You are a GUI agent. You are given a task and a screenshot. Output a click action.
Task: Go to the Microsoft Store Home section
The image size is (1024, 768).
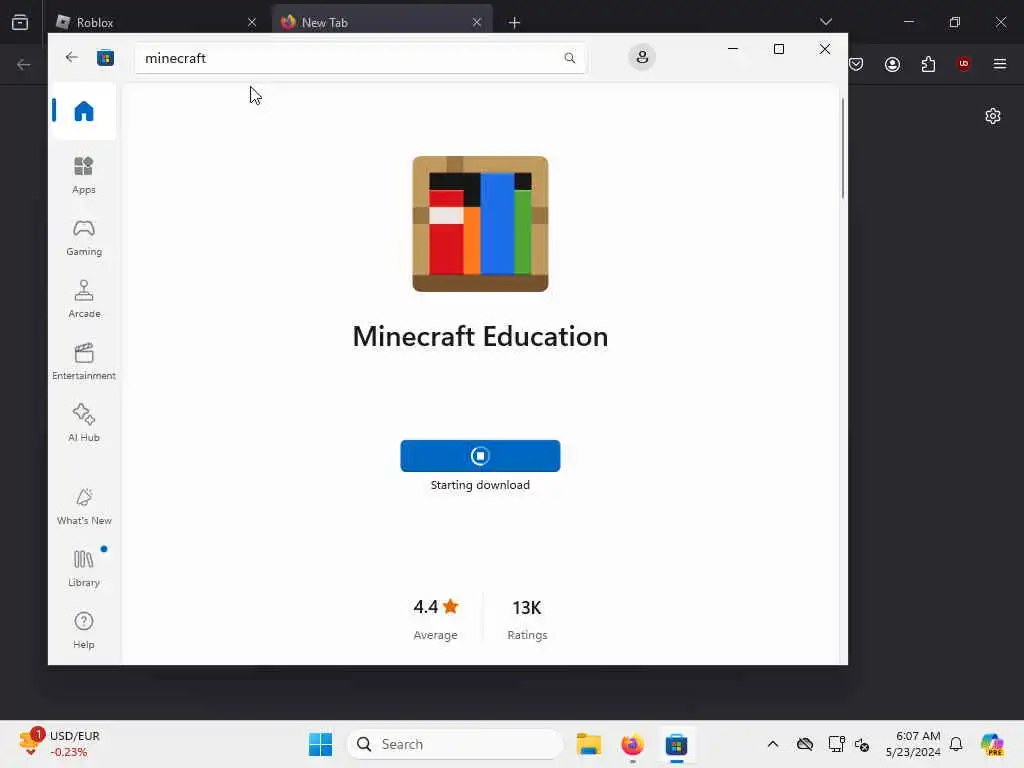83,111
